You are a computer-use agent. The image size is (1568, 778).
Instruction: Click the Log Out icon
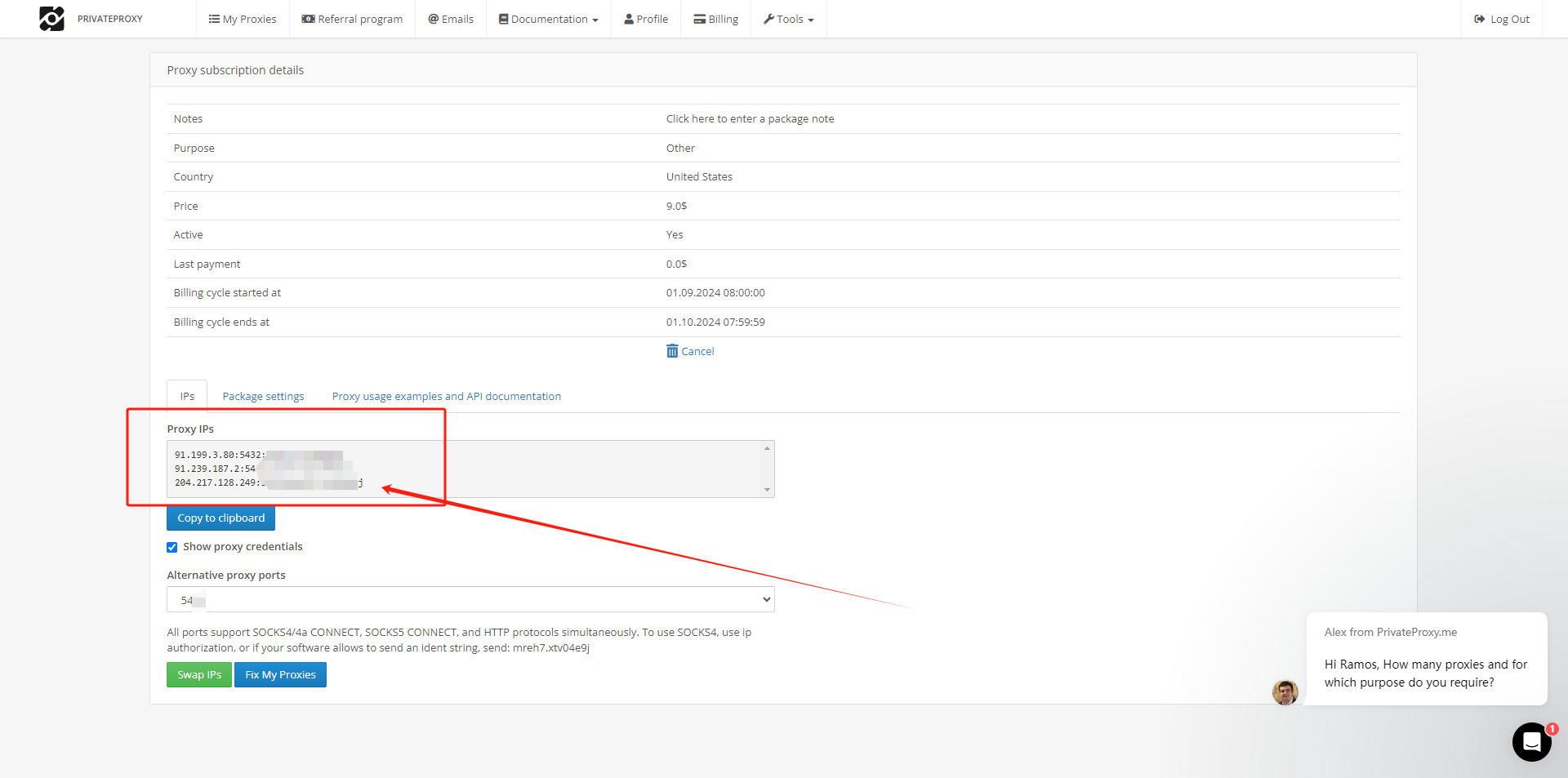point(1479,19)
